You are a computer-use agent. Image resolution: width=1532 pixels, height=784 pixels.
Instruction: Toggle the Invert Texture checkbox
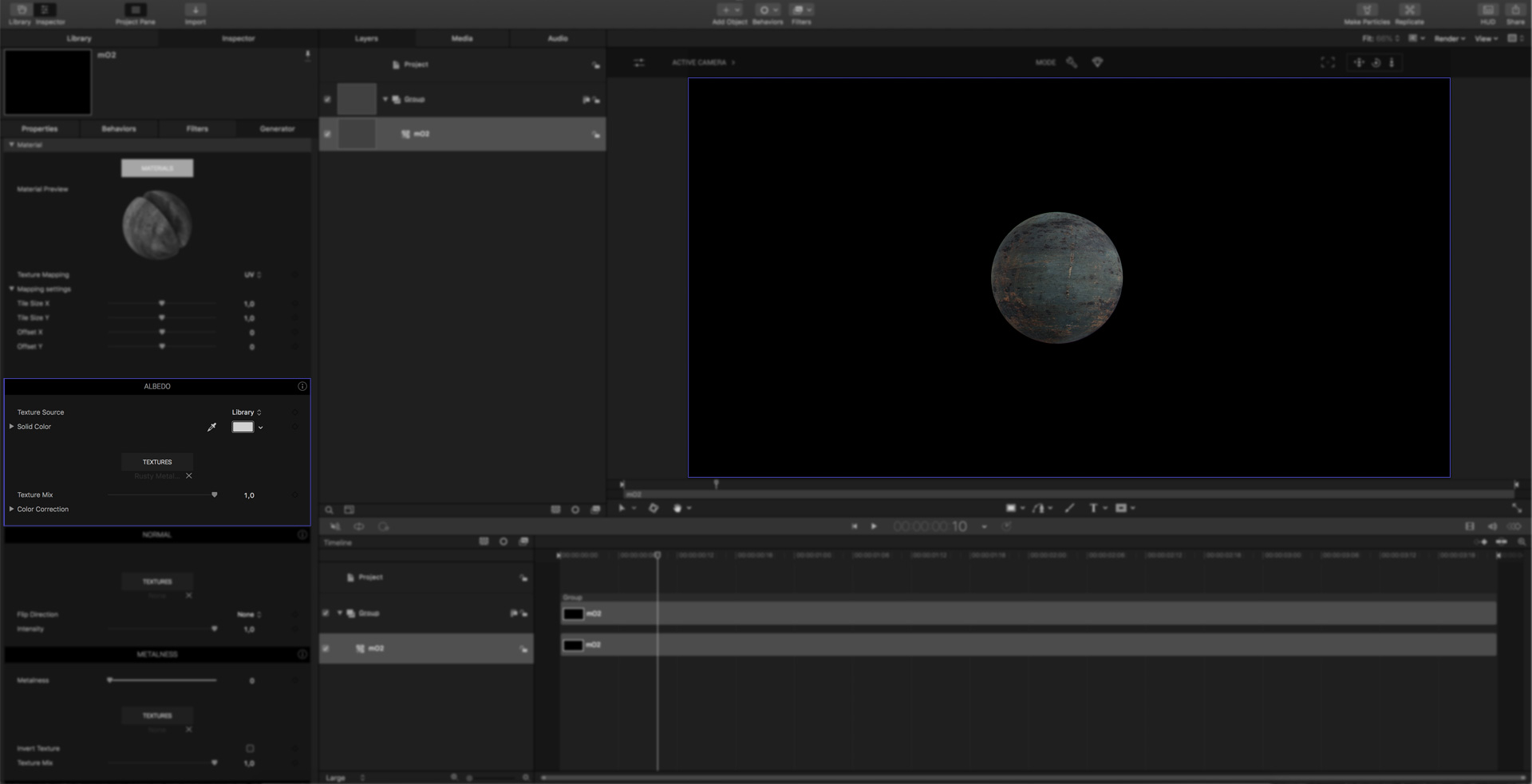click(250, 748)
